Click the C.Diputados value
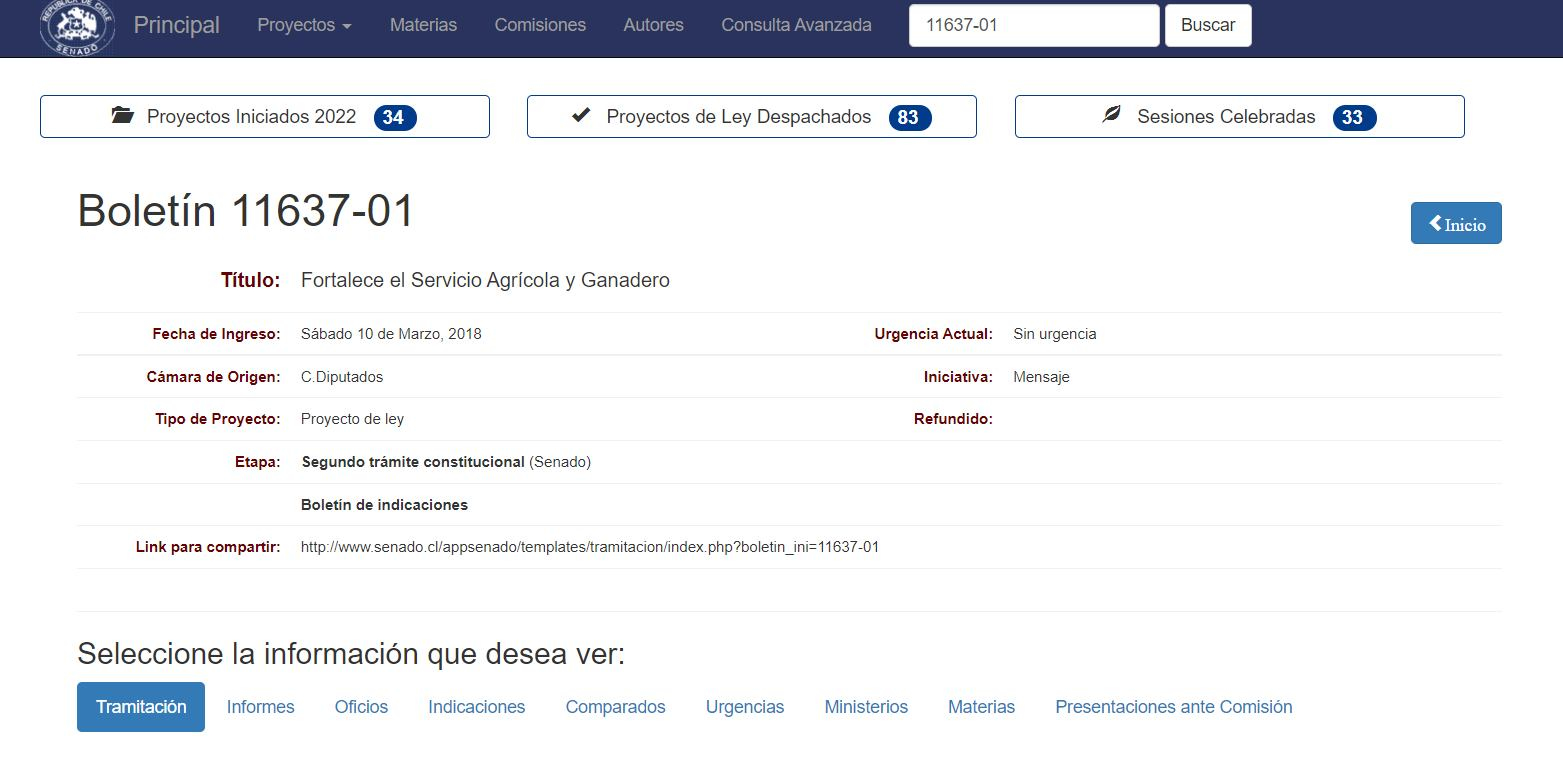This screenshot has width=1563, height=773. point(342,377)
